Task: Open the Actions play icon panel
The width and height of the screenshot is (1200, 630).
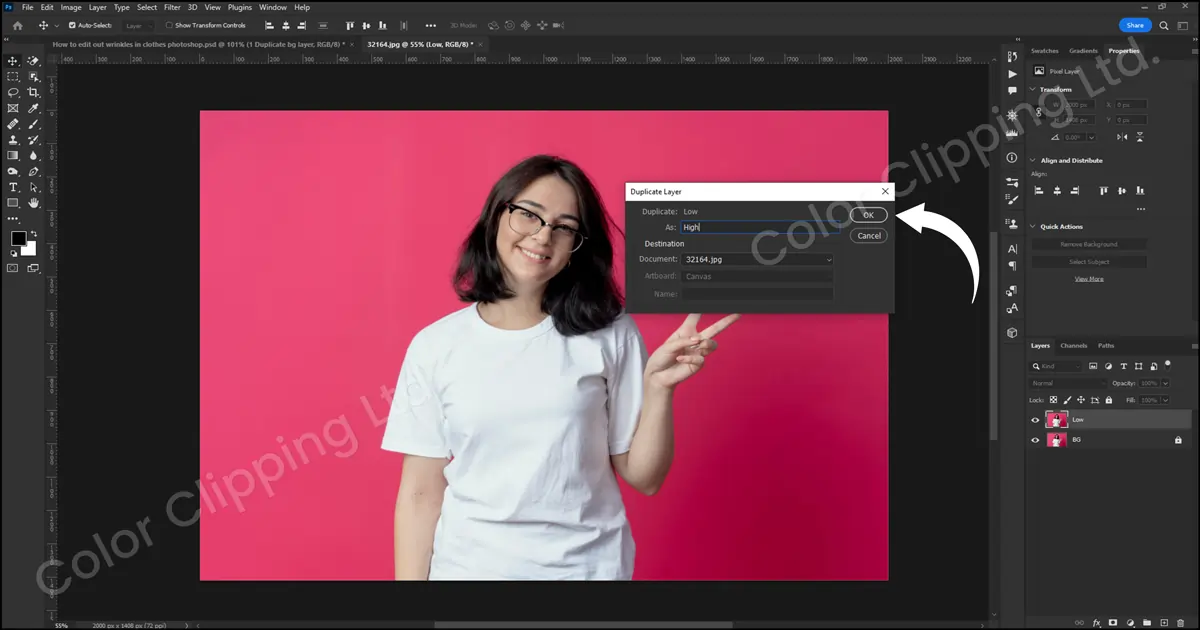Action: pyautogui.click(x=1012, y=74)
